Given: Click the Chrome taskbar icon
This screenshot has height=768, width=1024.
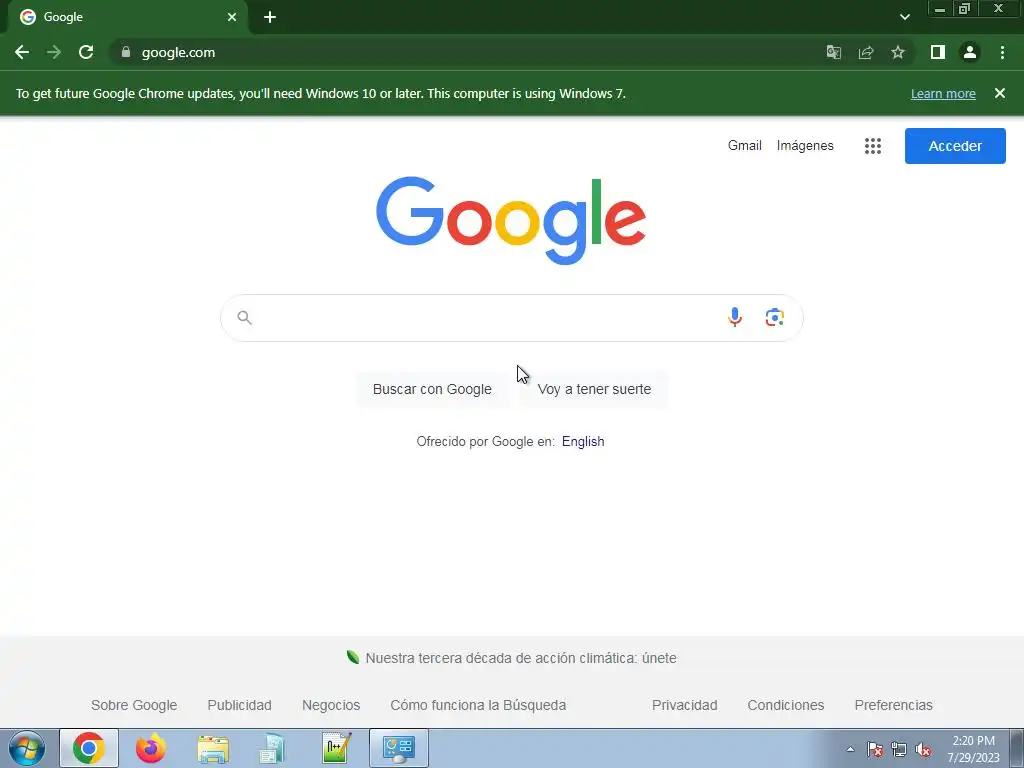Looking at the screenshot, I should (89, 748).
